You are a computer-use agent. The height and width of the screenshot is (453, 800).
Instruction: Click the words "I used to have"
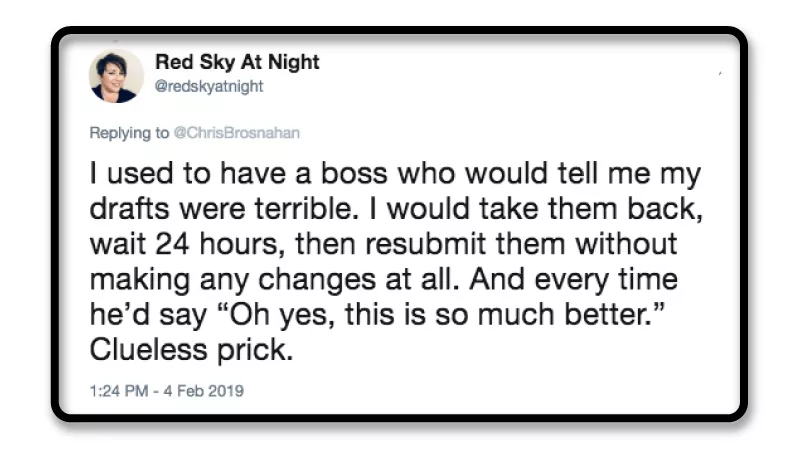click(168, 177)
